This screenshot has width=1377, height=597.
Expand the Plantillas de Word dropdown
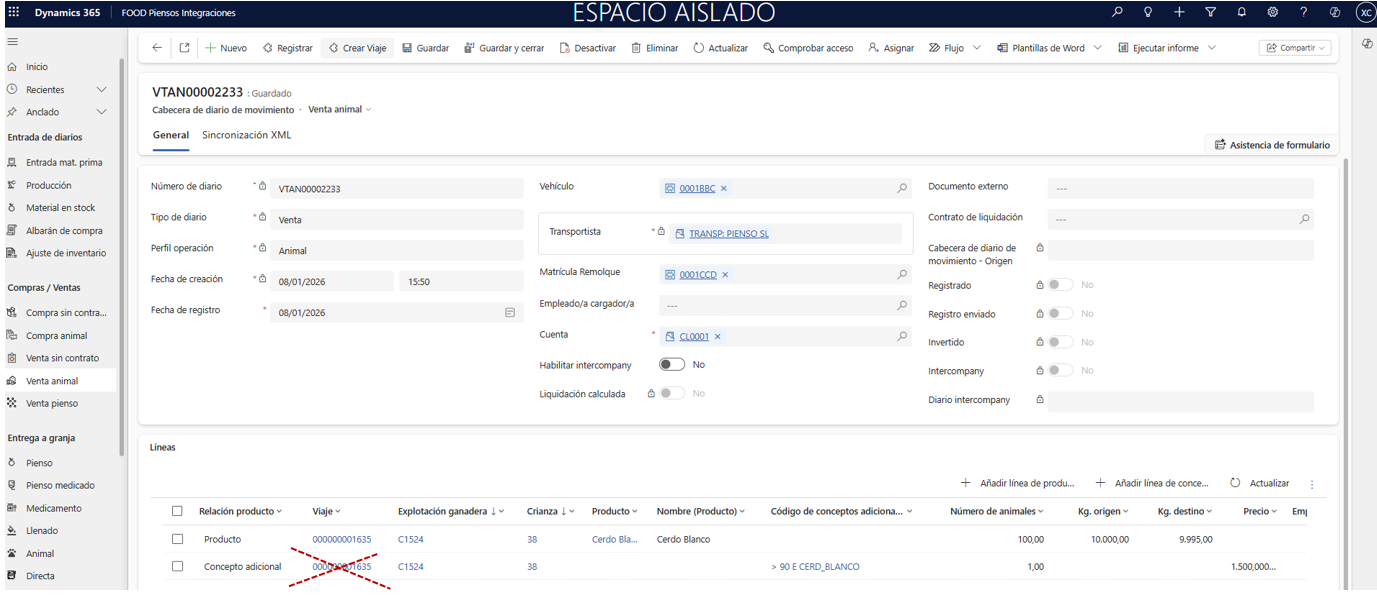[x=1097, y=48]
